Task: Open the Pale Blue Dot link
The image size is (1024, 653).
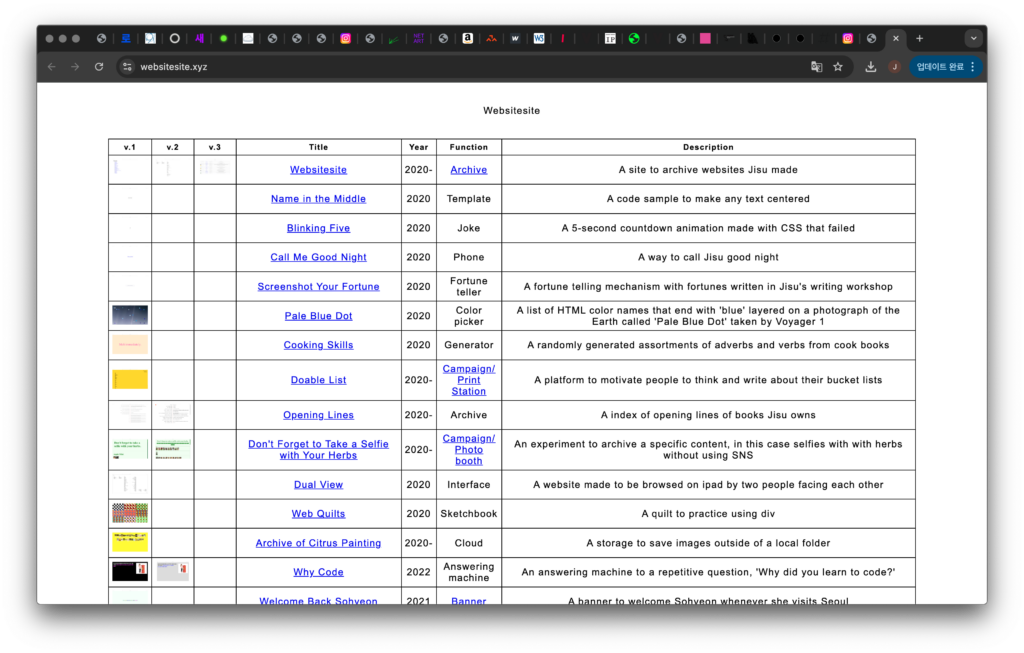Action: 318,316
